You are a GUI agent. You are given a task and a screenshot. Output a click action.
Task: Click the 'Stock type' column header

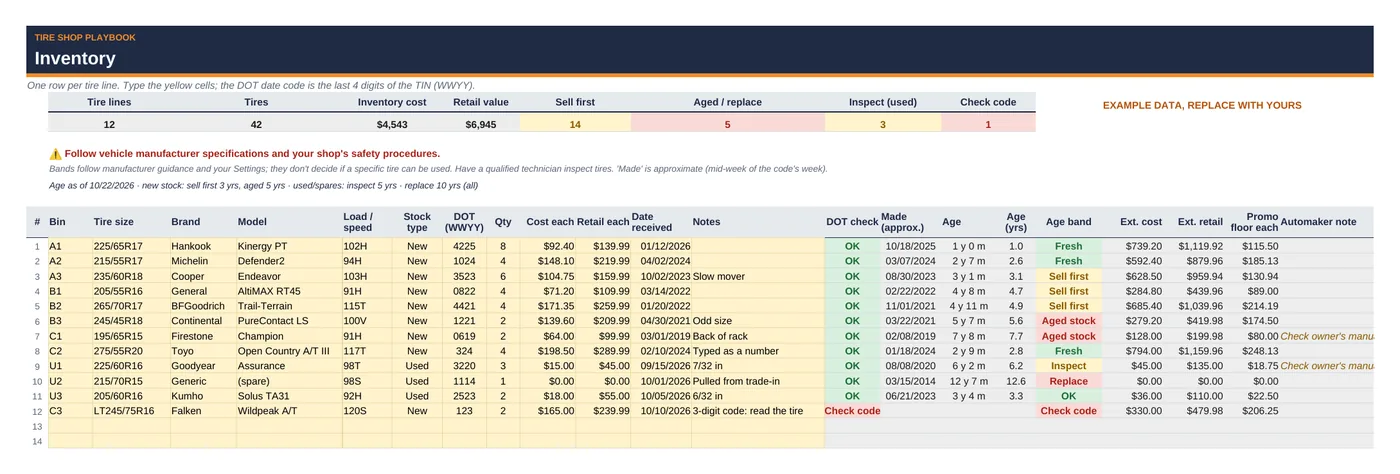pos(417,222)
